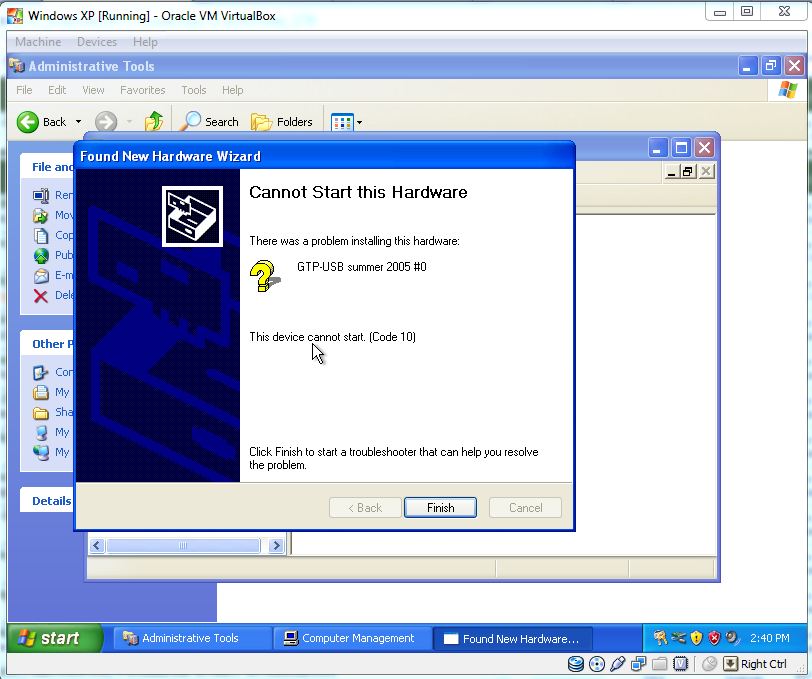
Task: Open the Devices menu in VirtualBox
Action: pyautogui.click(x=97, y=42)
